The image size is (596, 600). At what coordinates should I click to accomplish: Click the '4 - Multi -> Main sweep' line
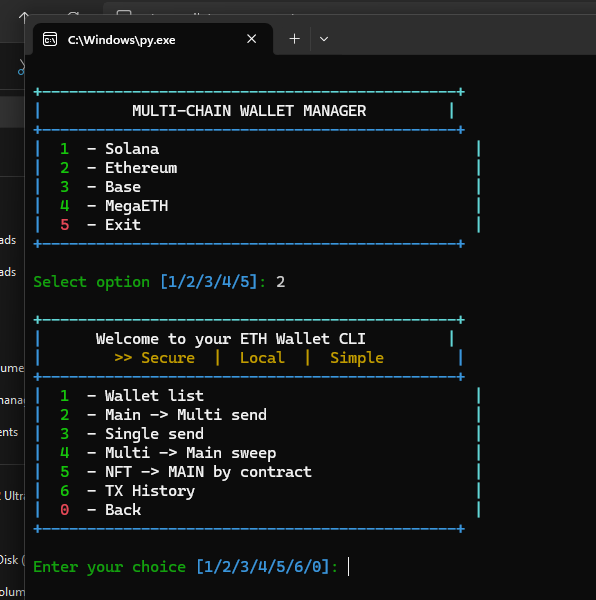168,453
